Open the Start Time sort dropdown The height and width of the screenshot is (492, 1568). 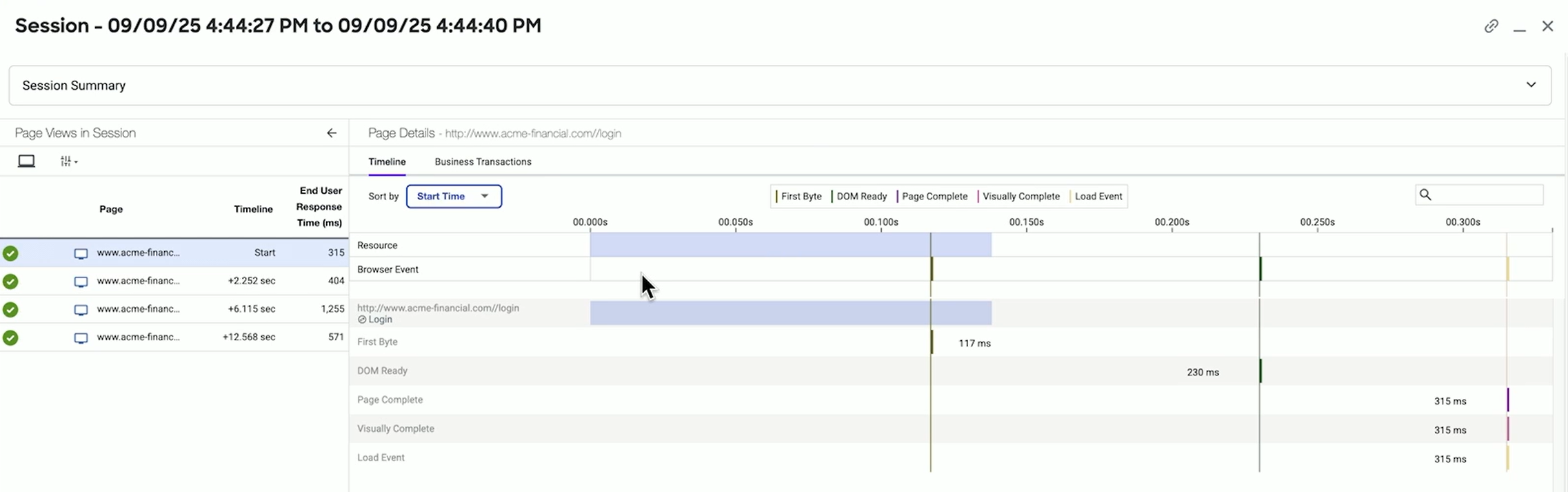454,197
